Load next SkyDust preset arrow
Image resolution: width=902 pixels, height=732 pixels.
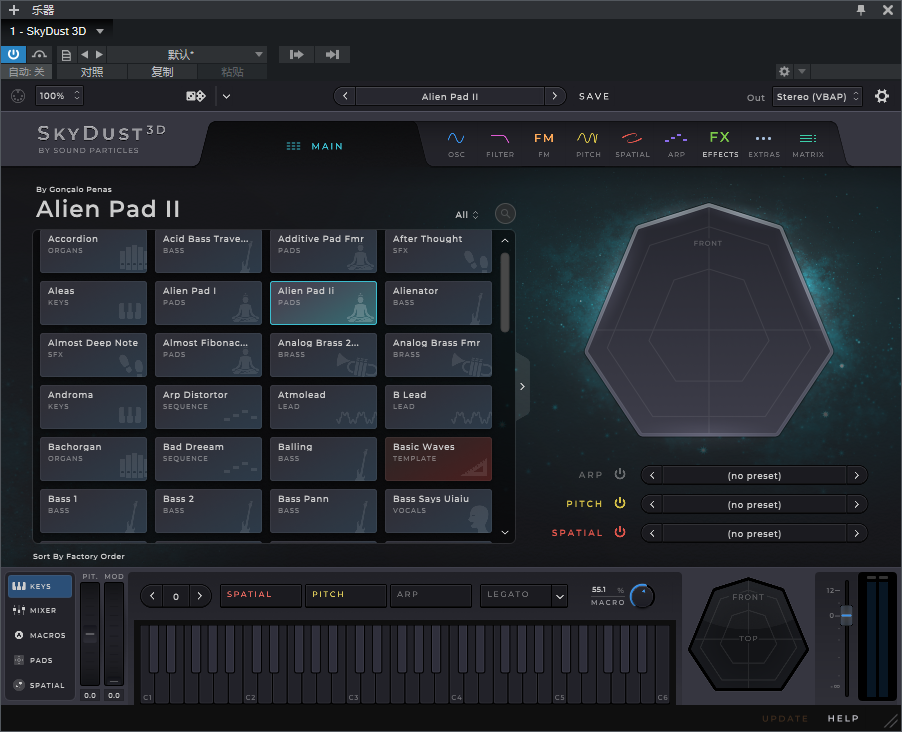pyautogui.click(x=555, y=96)
